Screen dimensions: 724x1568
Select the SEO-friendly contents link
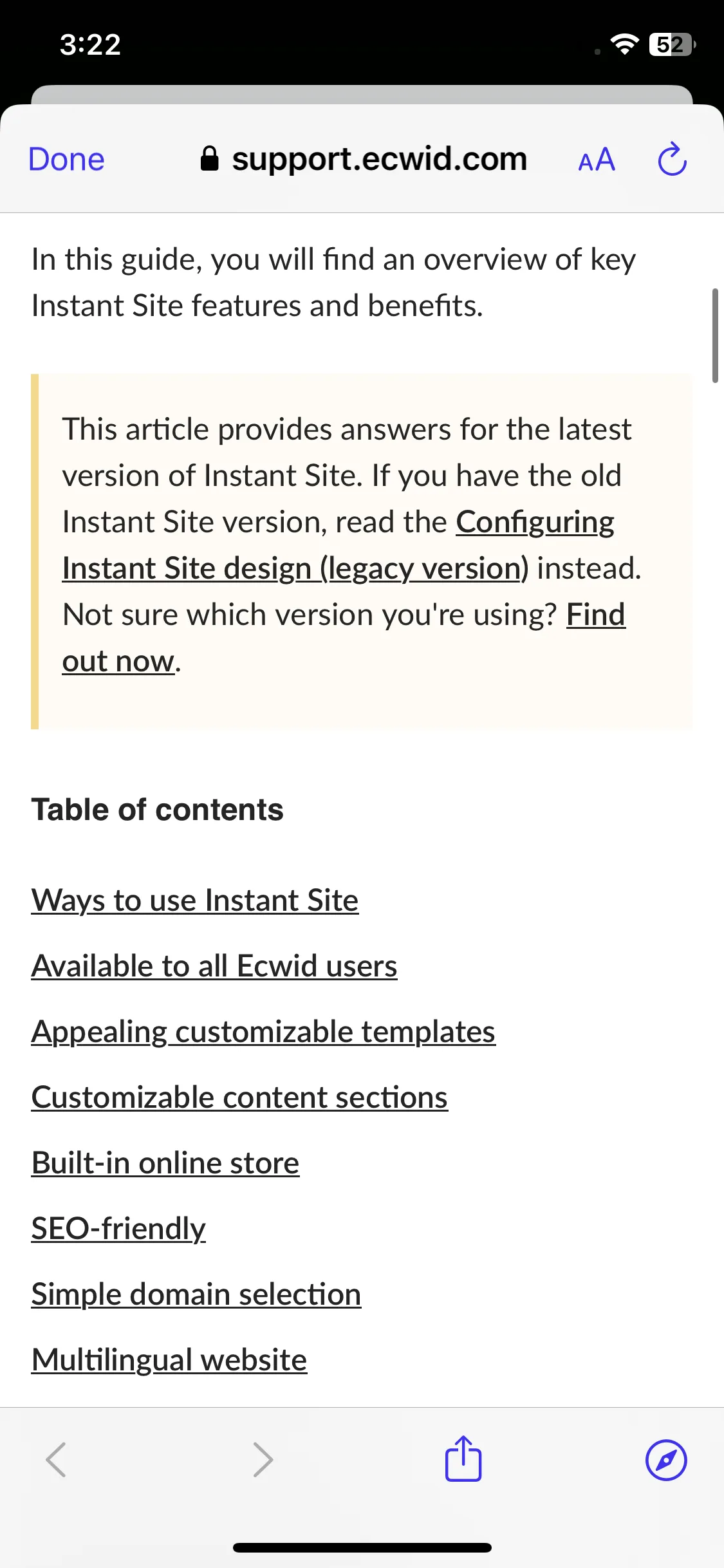118,1229
